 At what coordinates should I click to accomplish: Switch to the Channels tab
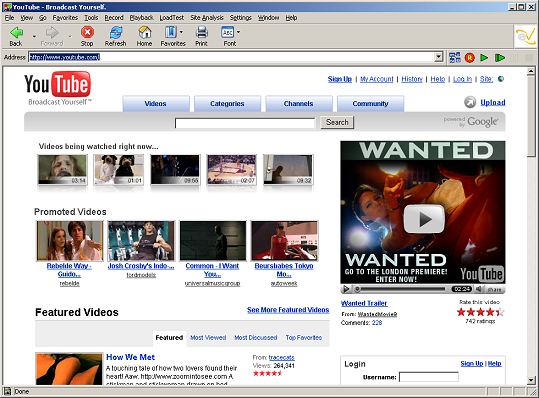299,104
